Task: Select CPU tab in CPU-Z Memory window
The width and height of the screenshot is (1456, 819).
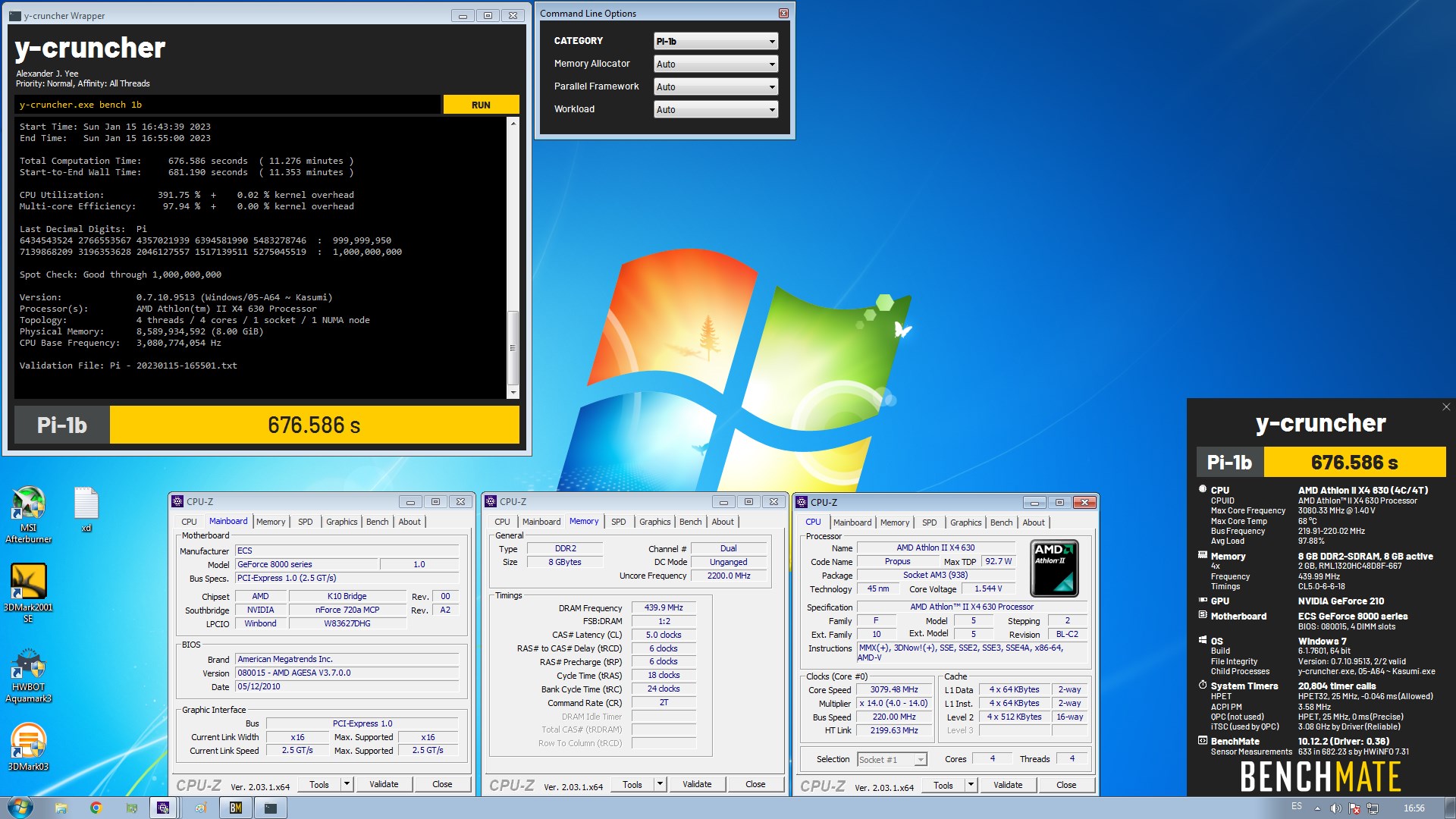Action: [502, 522]
